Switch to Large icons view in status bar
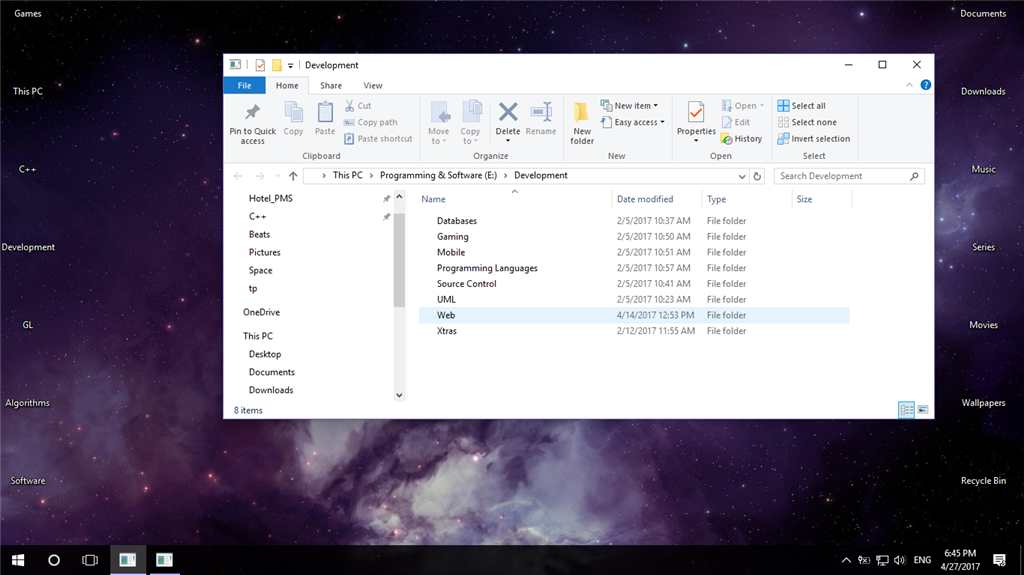The height and width of the screenshot is (575, 1024). (923, 410)
